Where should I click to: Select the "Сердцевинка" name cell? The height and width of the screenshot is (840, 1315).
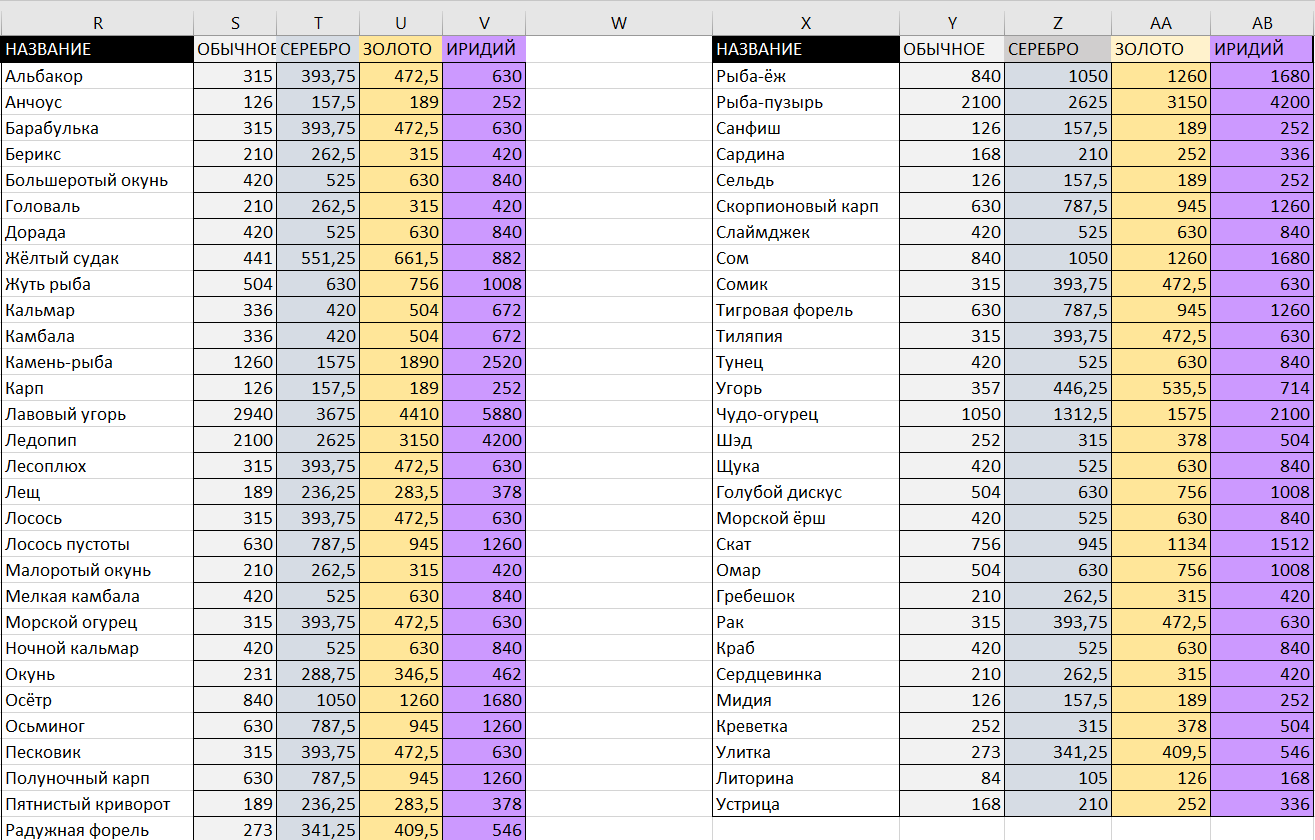coord(806,674)
